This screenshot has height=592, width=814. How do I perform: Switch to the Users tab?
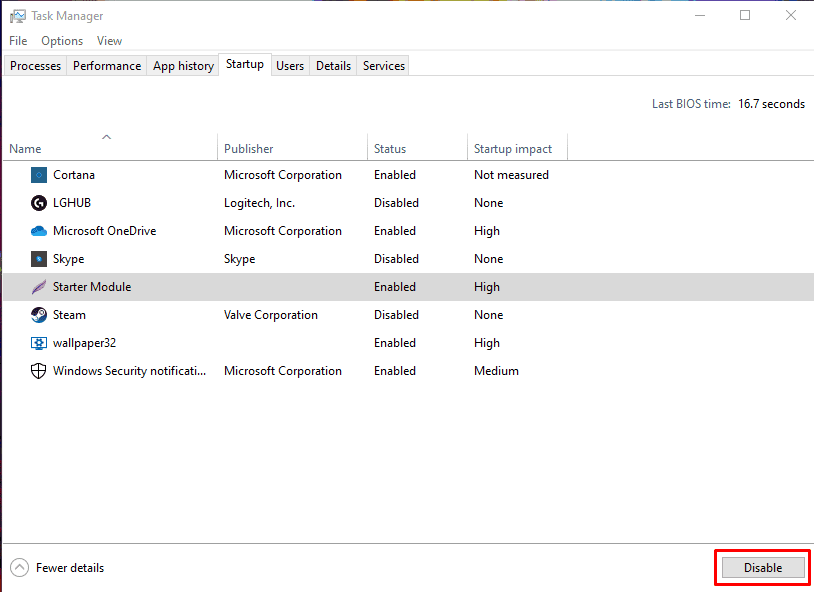click(290, 66)
